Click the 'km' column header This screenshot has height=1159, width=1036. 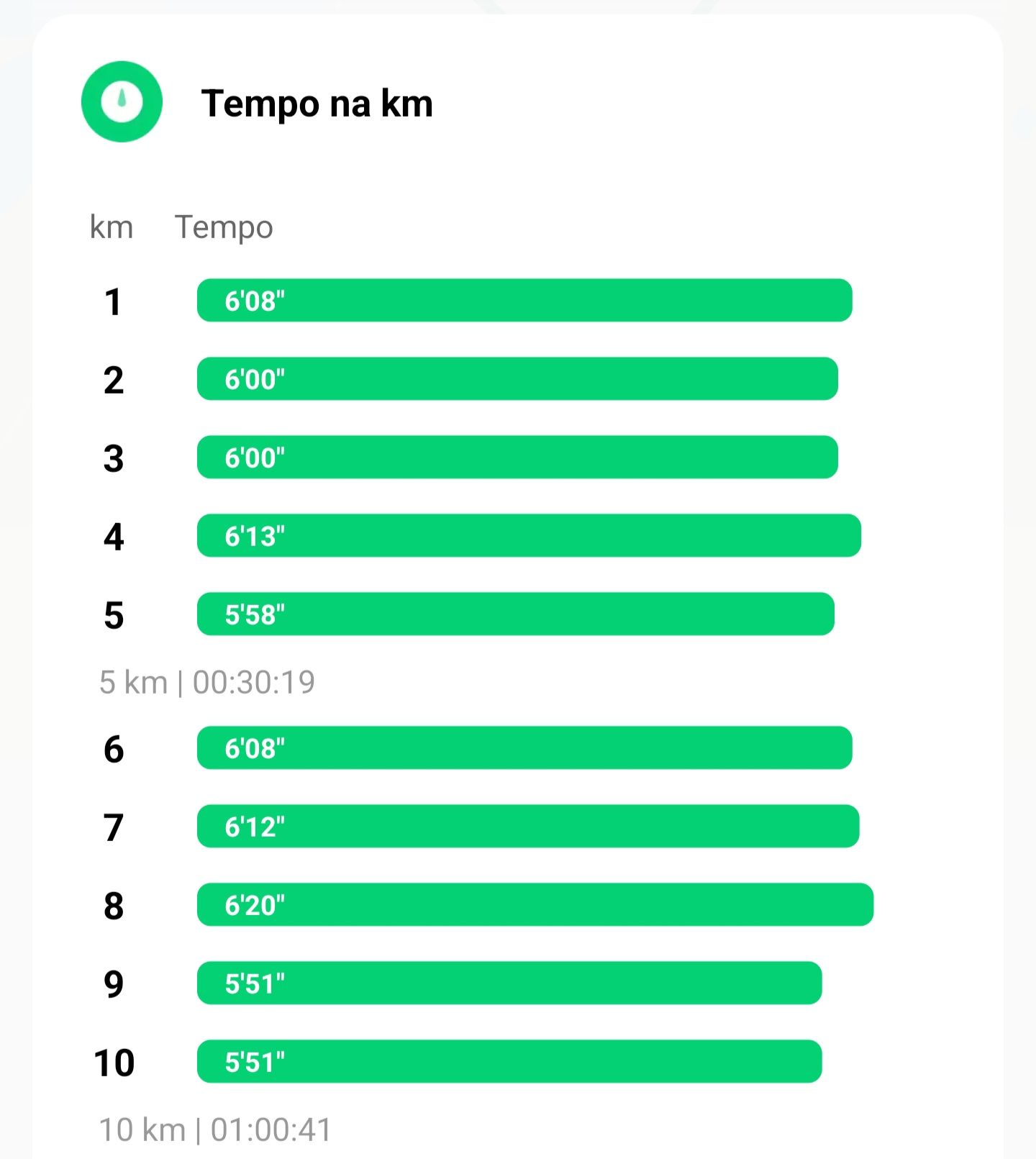[112, 227]
